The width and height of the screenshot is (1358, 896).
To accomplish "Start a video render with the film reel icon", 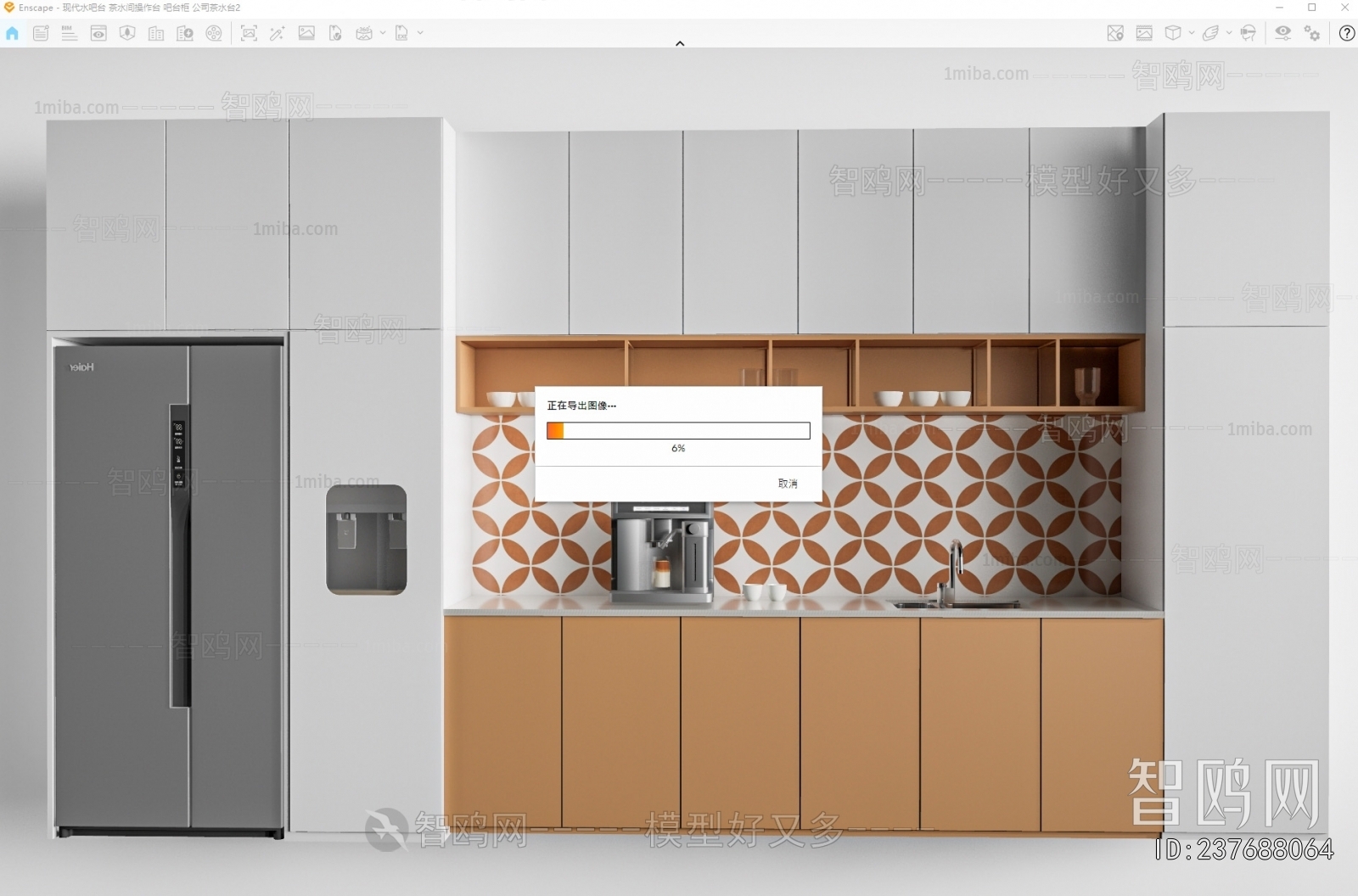I will pos(214,34).
